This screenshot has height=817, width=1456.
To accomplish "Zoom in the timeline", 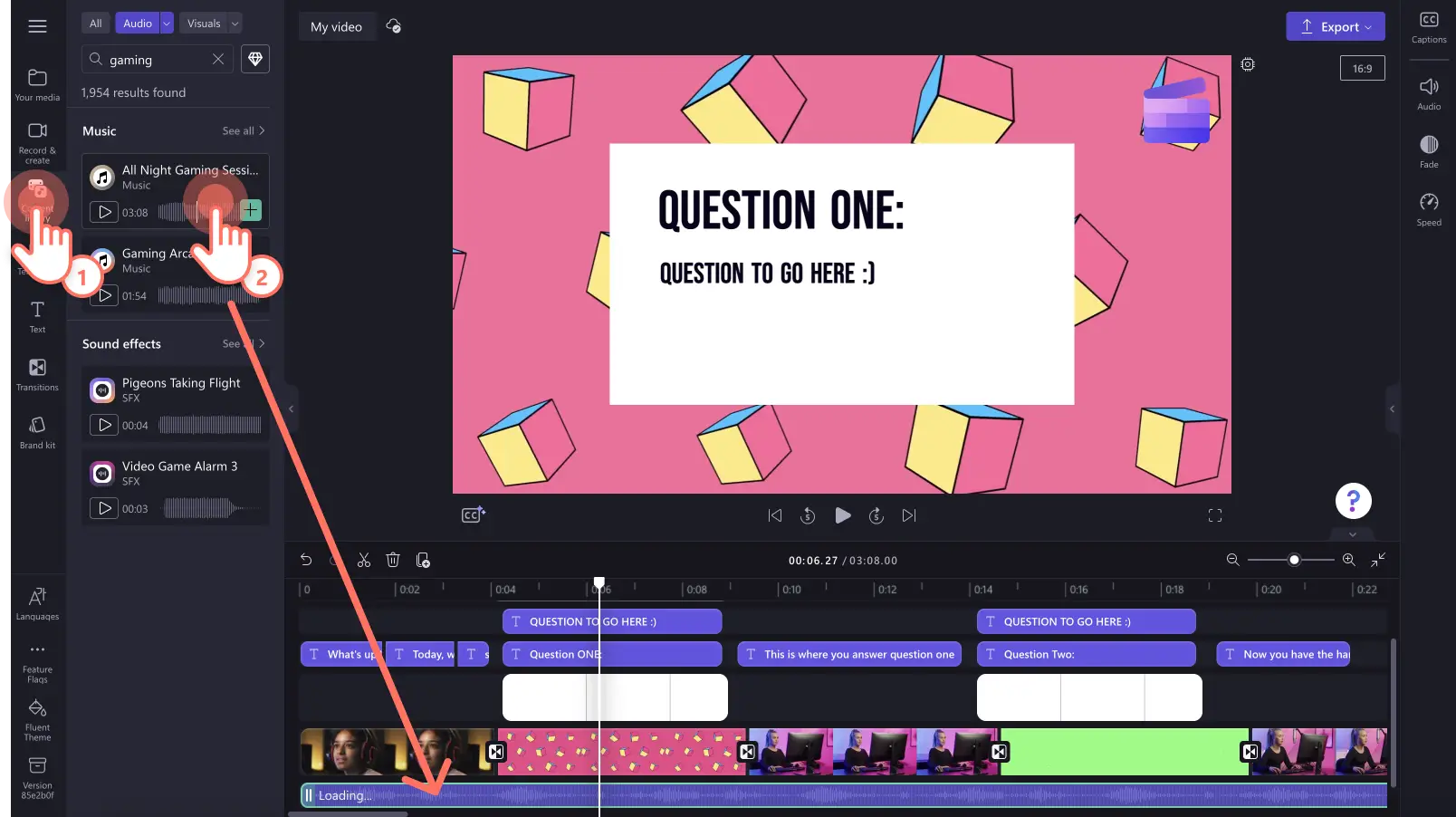I will (x=1349, y=560).
